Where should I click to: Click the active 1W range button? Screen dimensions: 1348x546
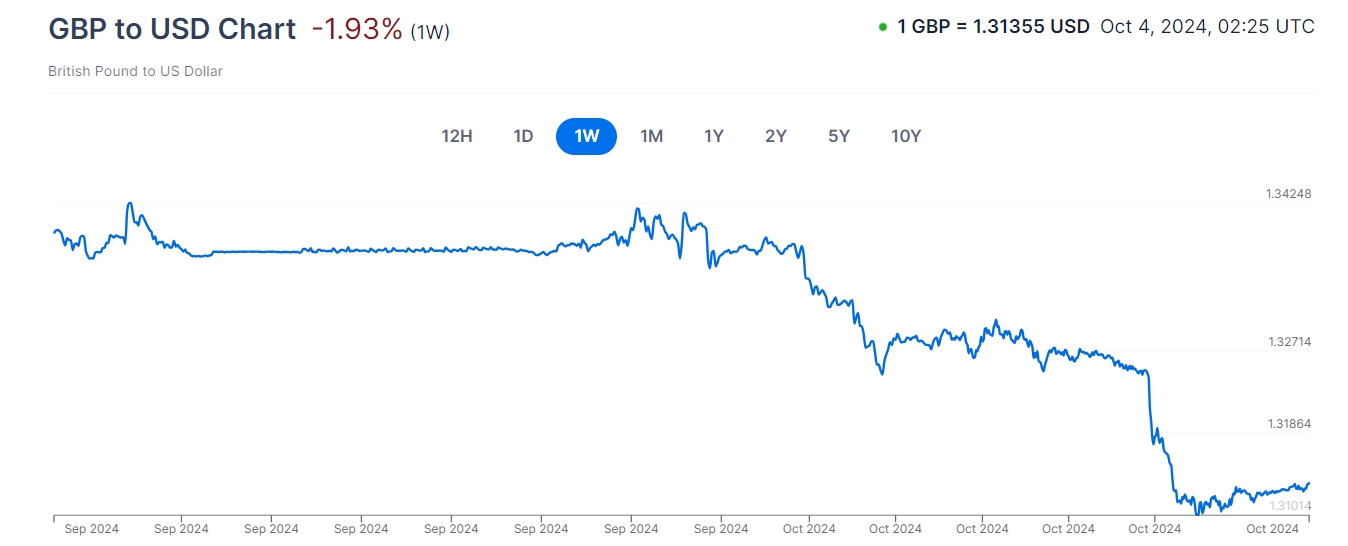click(x=586, y=136)
